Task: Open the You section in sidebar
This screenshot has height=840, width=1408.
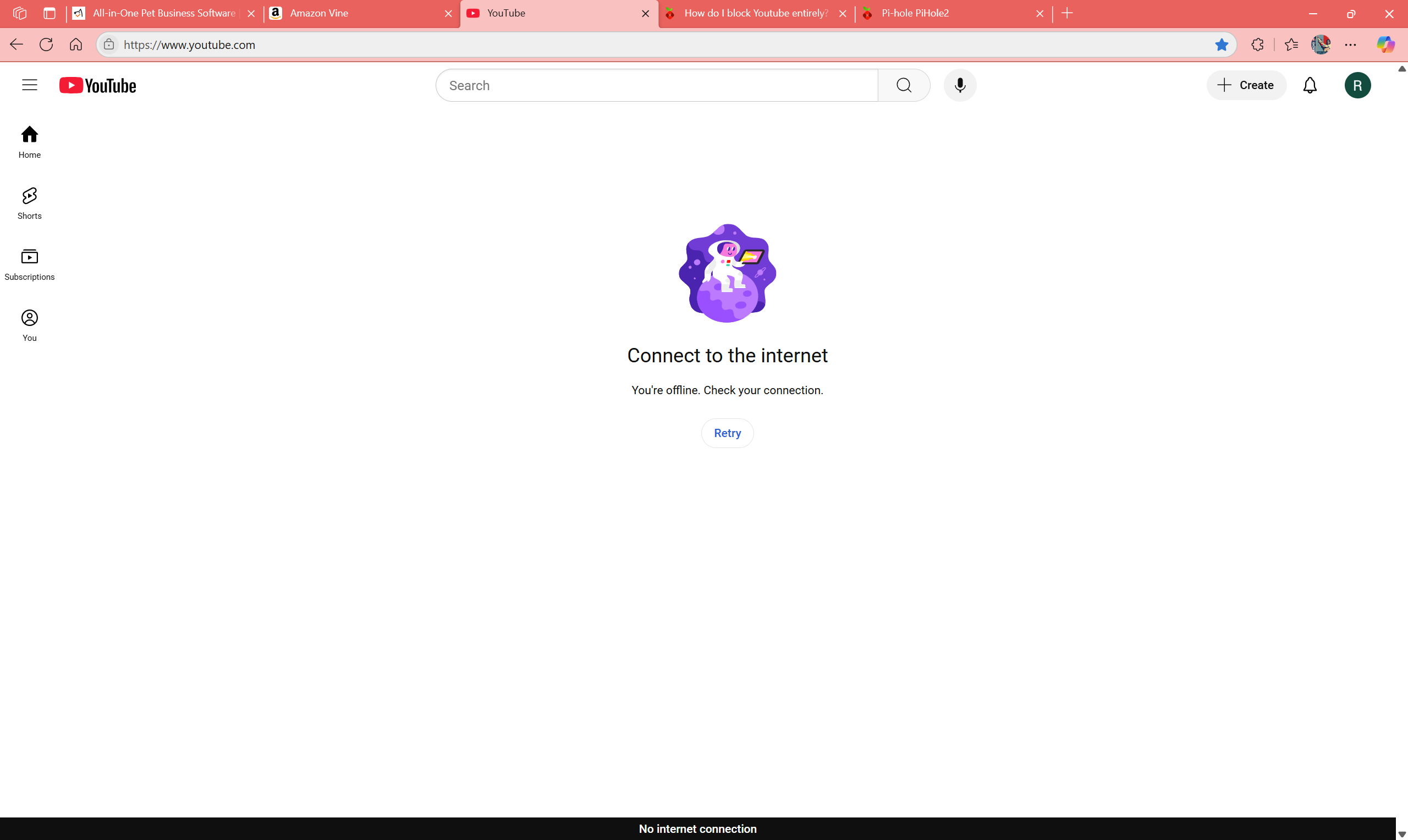Action: point(30,325)
